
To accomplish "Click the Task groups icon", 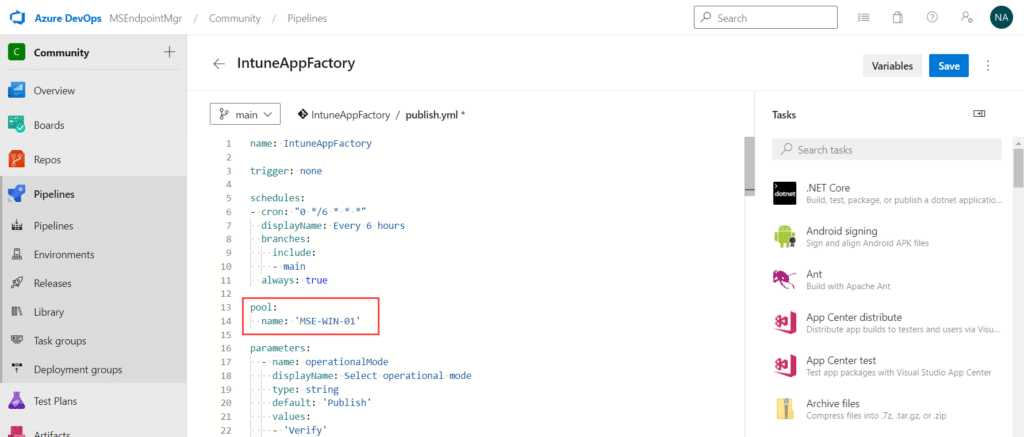I will pos(17,341).
